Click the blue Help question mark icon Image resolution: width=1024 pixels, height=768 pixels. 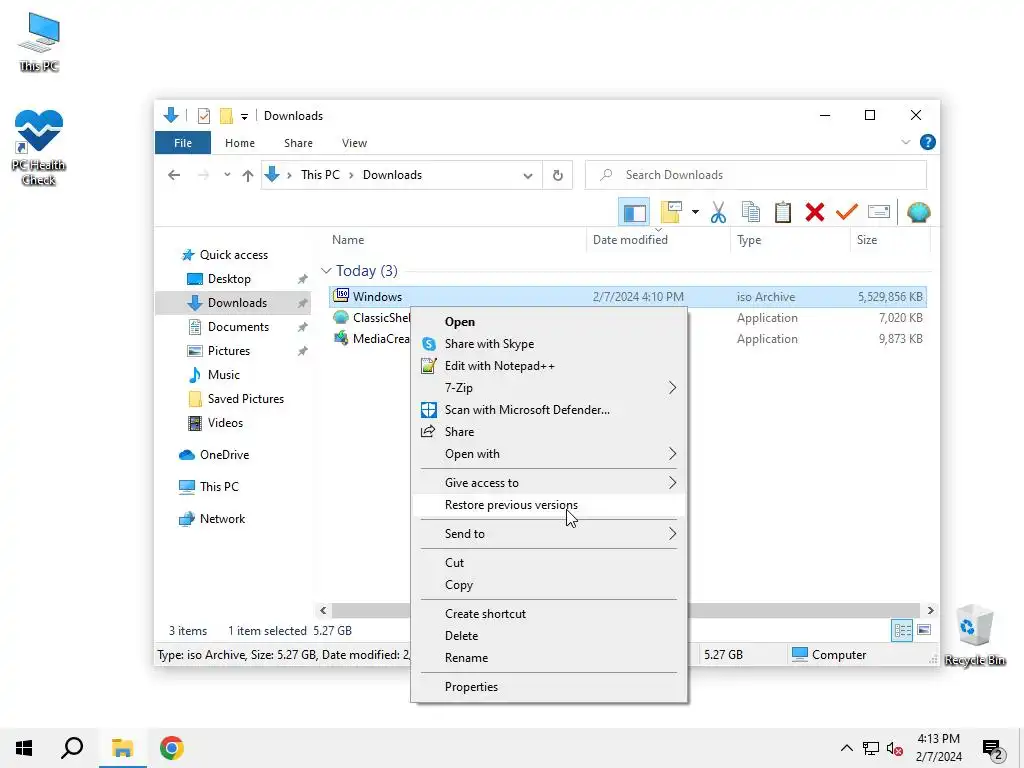[x=927, y=142]
